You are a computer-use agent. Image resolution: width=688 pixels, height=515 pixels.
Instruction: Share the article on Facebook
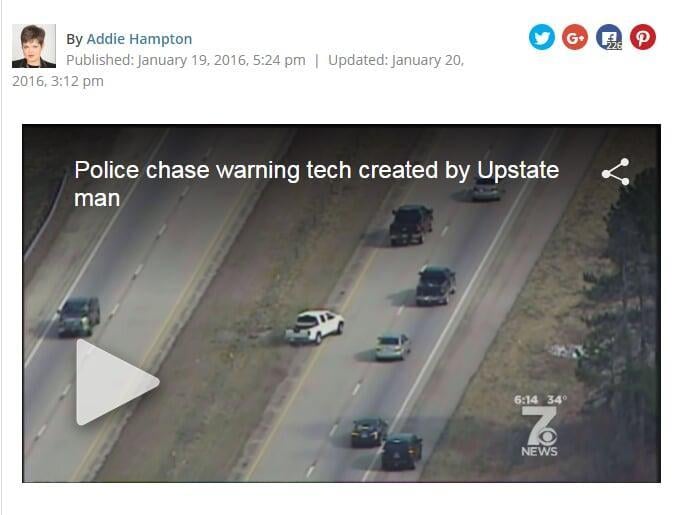[x=609, y=37]
